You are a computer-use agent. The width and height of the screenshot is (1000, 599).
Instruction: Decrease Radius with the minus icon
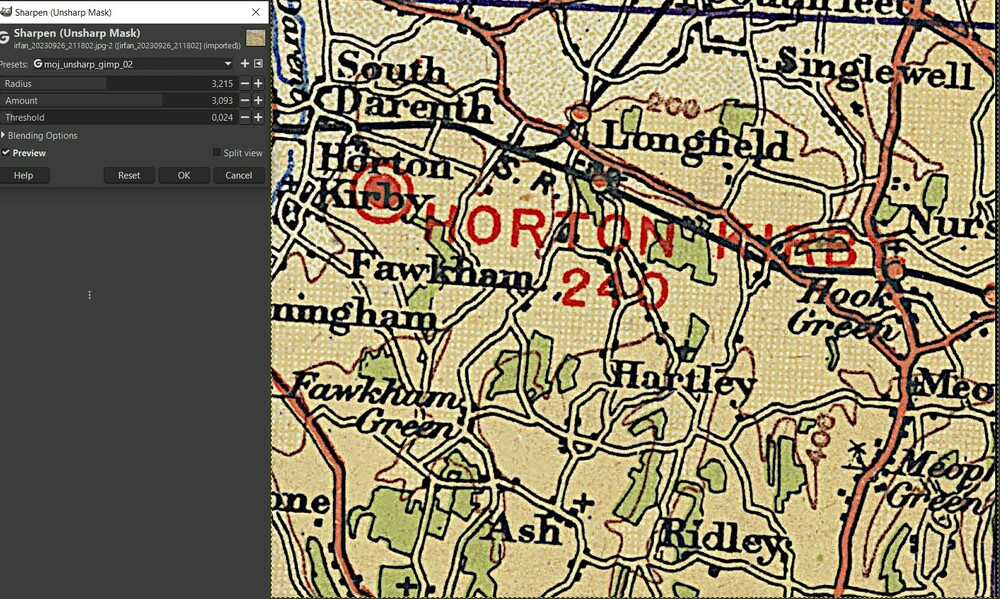[244, 84]
